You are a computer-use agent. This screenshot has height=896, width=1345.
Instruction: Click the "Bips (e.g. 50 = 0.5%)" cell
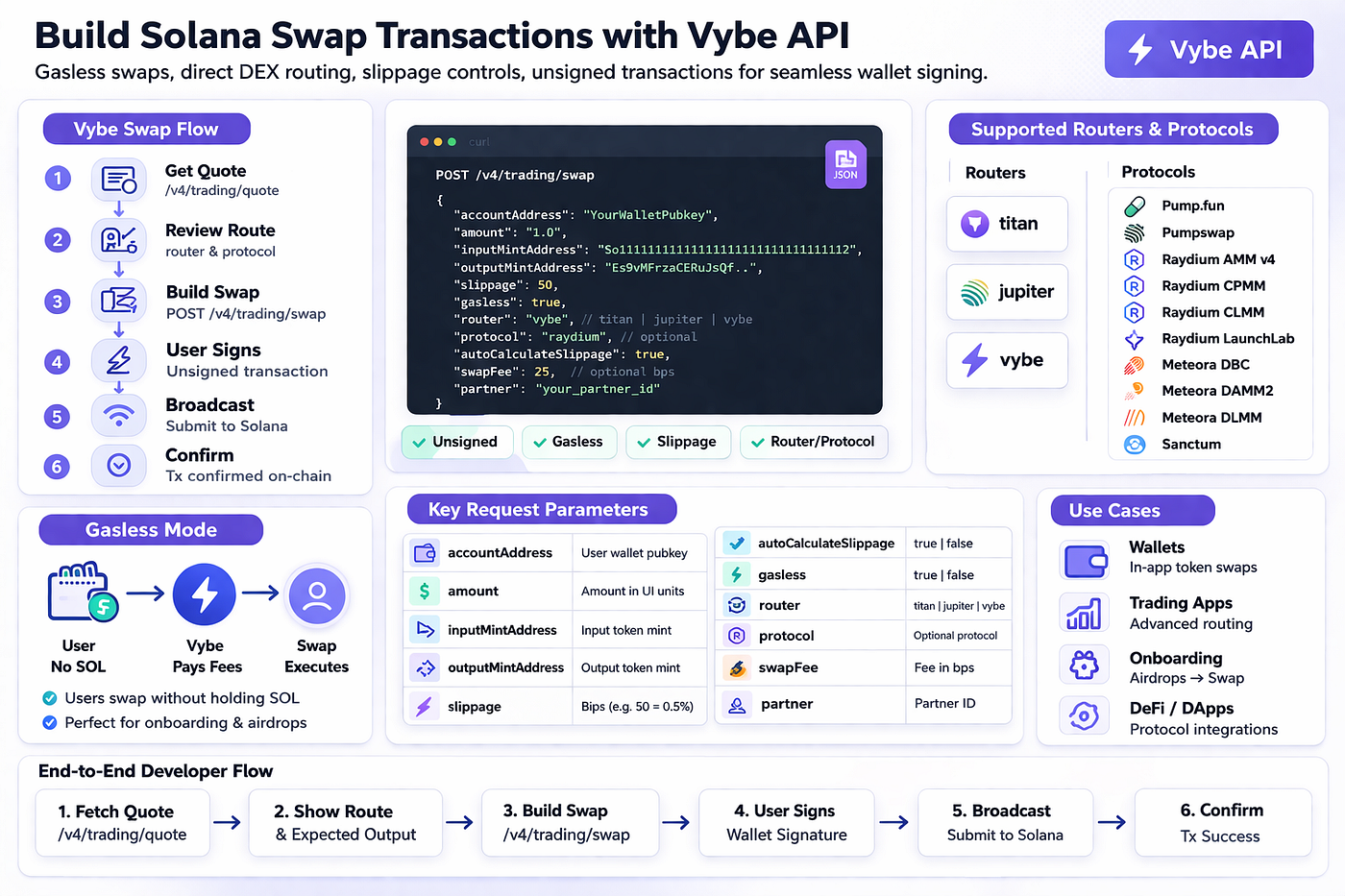pyautogui.click(x=637, y=707)
